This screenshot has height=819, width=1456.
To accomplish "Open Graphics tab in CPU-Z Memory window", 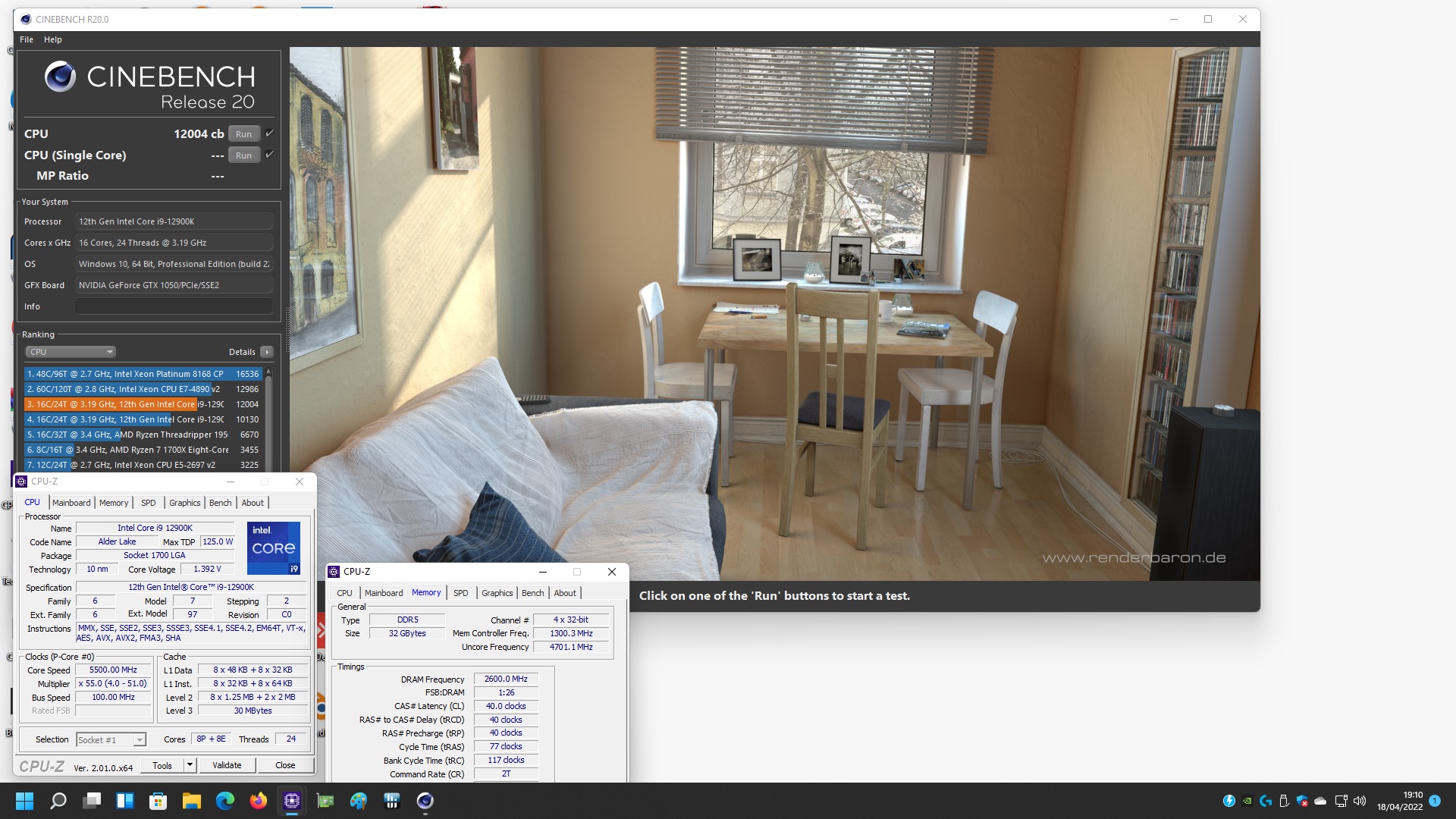I will pos(497,593).
